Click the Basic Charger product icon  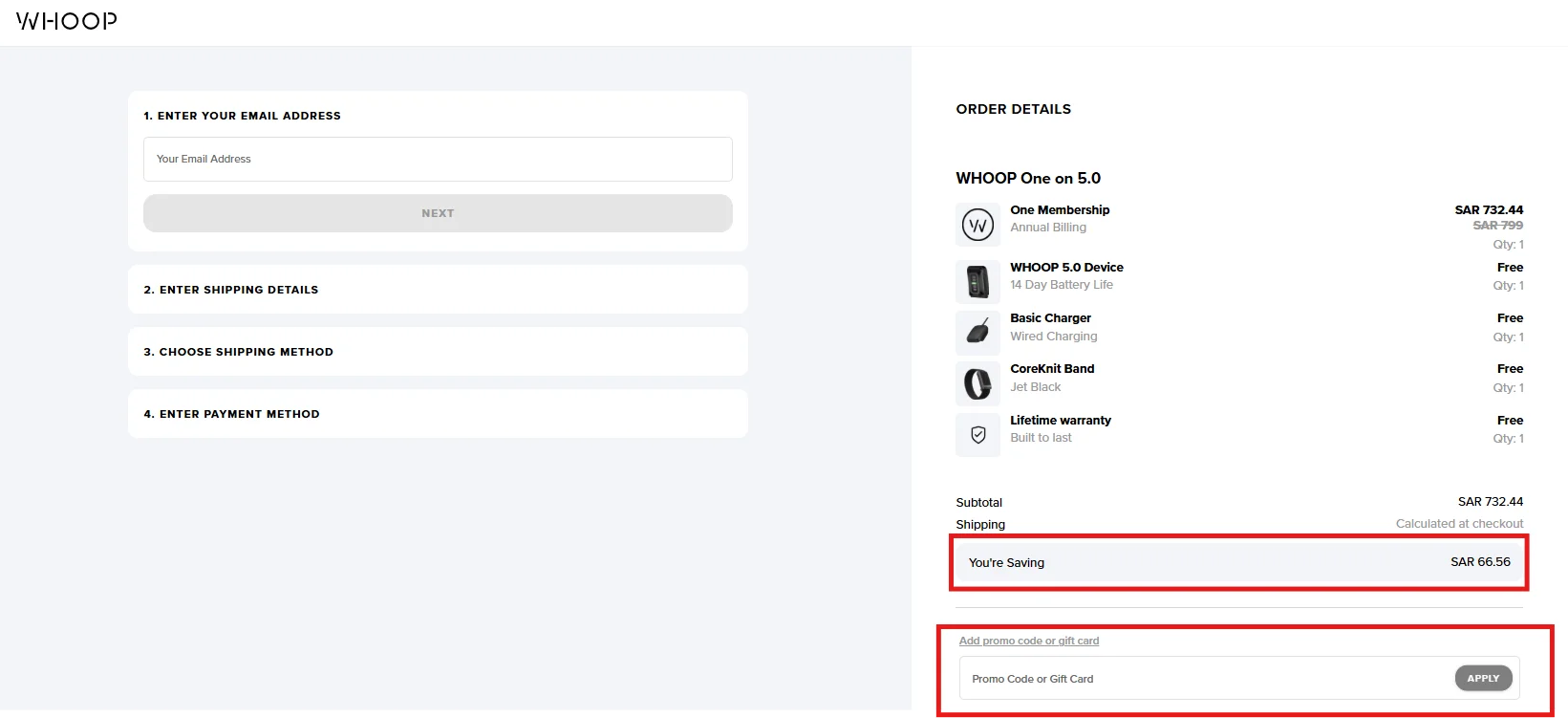pyautogui.click(x=977, y=333)
